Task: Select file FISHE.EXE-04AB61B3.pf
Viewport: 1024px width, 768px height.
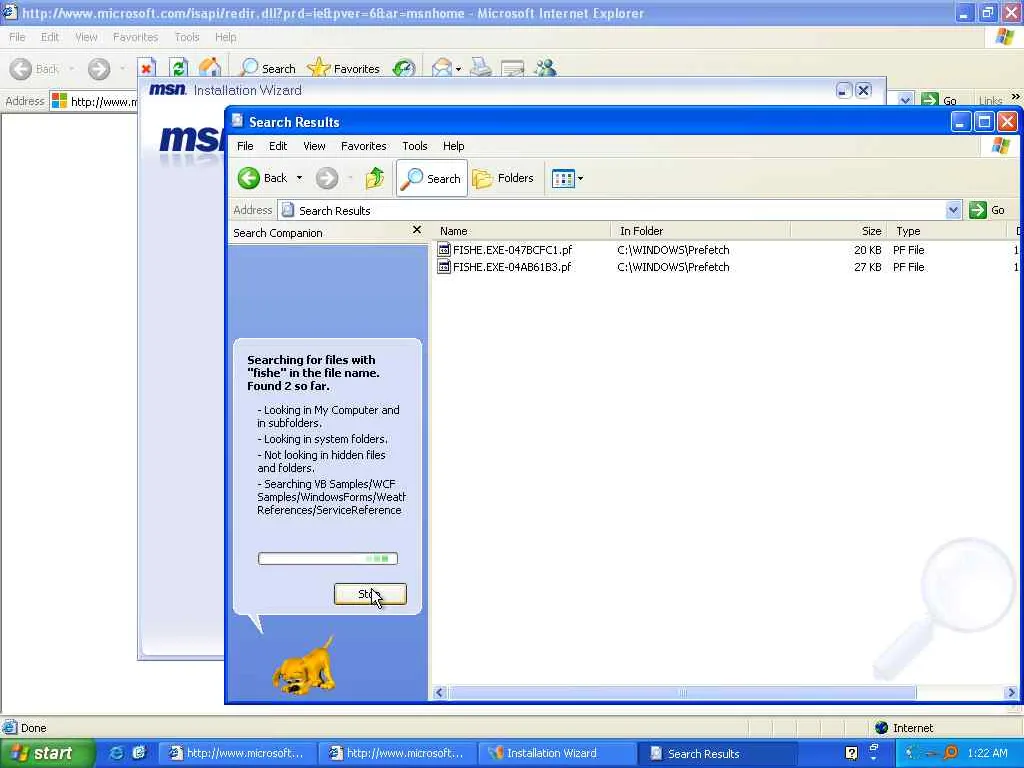Action: [x=512, y=266]
